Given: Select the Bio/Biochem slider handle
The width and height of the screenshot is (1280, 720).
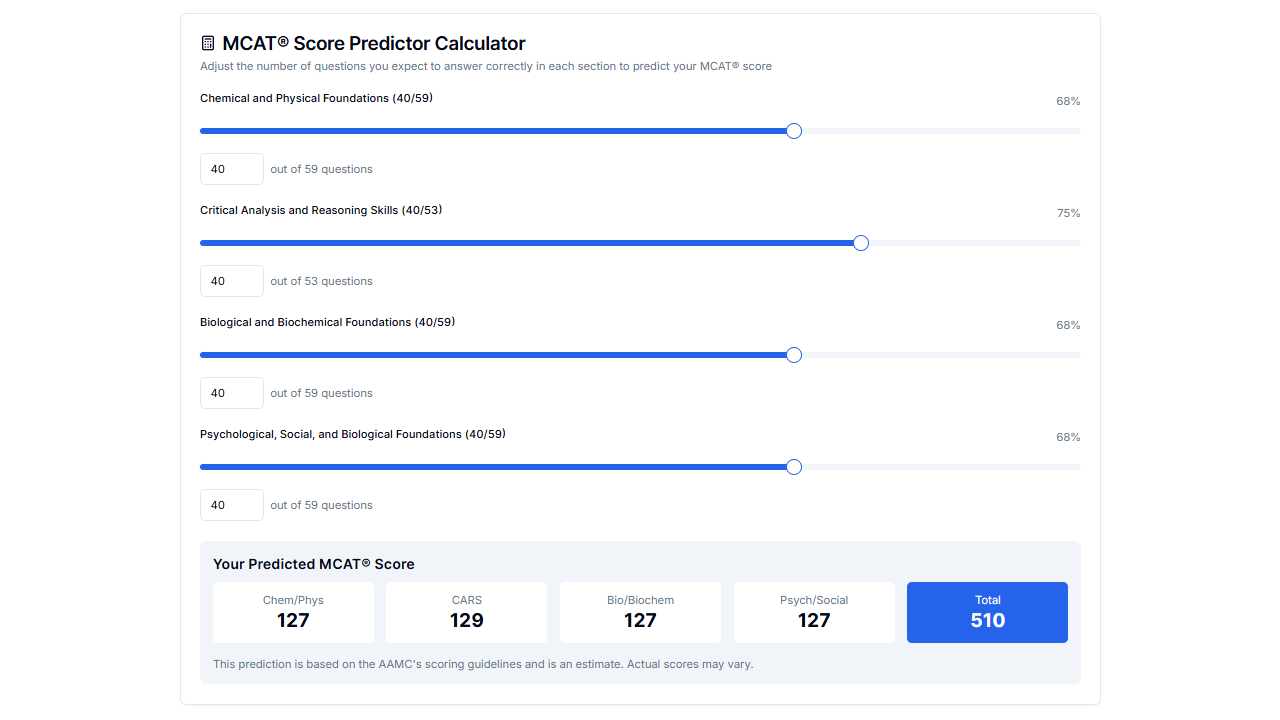Looking at the screenshot, I should 793,354.
